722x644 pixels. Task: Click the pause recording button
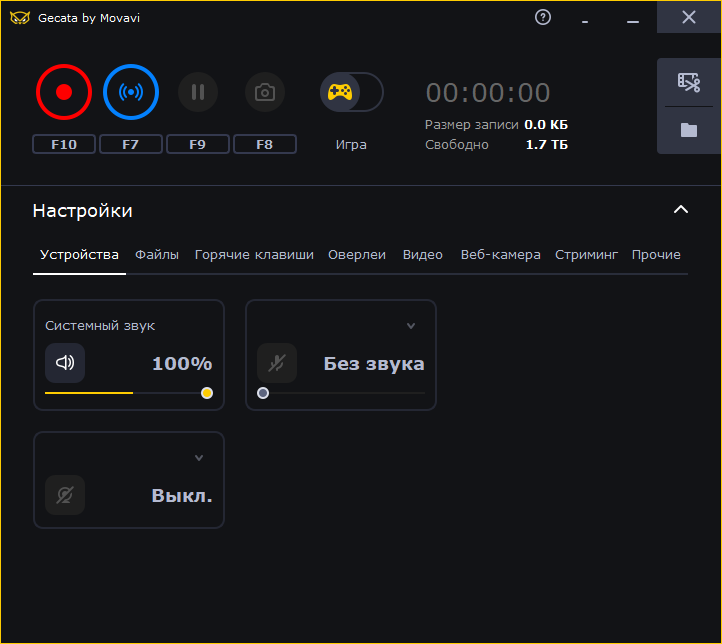198,92
